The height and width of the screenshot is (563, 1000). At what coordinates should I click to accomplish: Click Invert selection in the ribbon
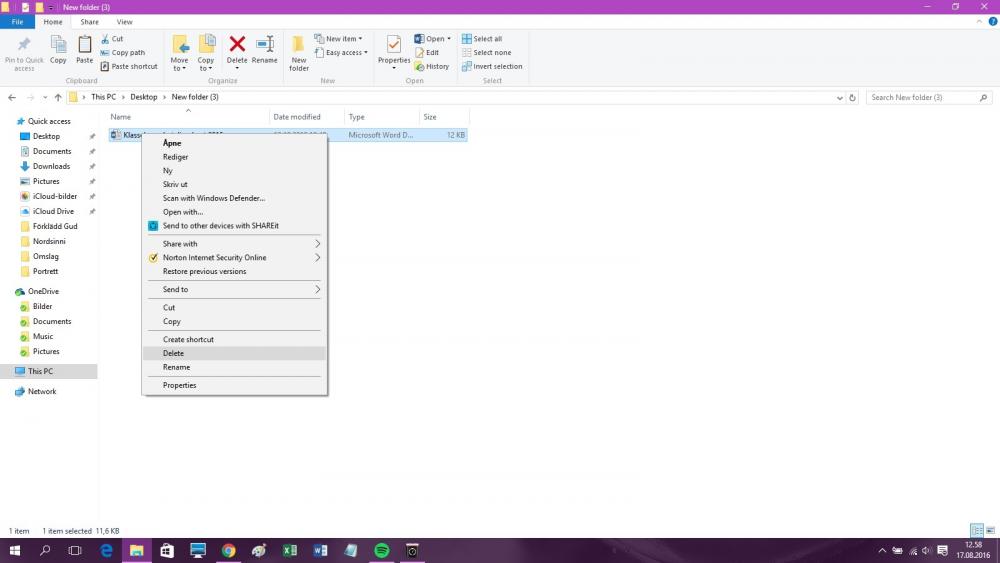(x=492, y=66)
